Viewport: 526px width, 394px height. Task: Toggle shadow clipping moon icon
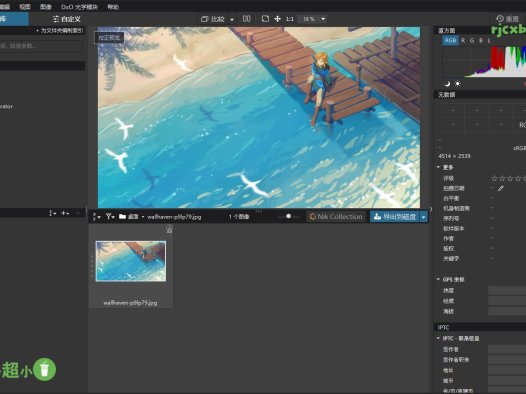(447, 83)
